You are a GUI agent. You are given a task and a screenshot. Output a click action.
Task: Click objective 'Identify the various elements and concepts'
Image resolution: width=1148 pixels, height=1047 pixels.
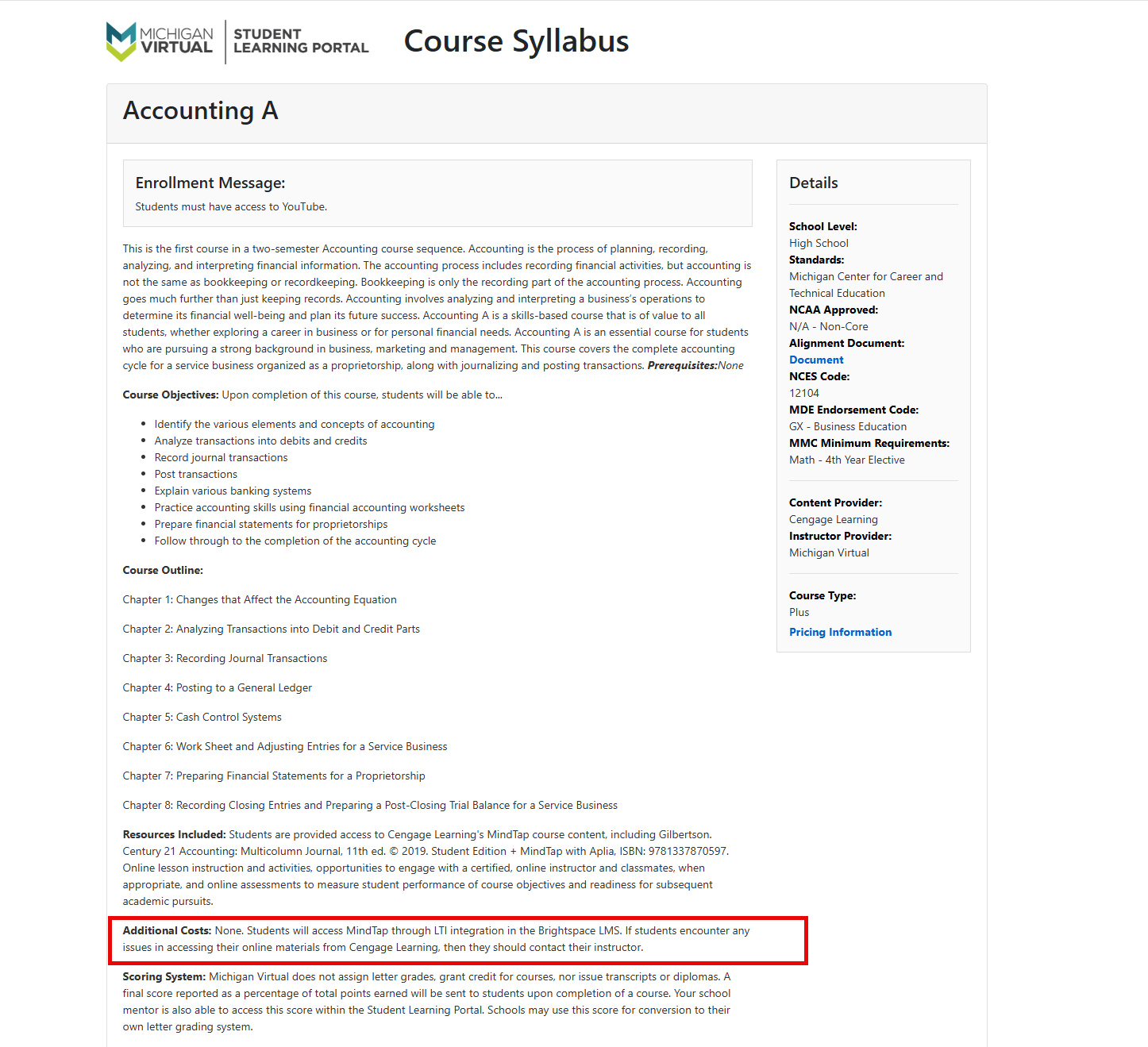(295, 424)
